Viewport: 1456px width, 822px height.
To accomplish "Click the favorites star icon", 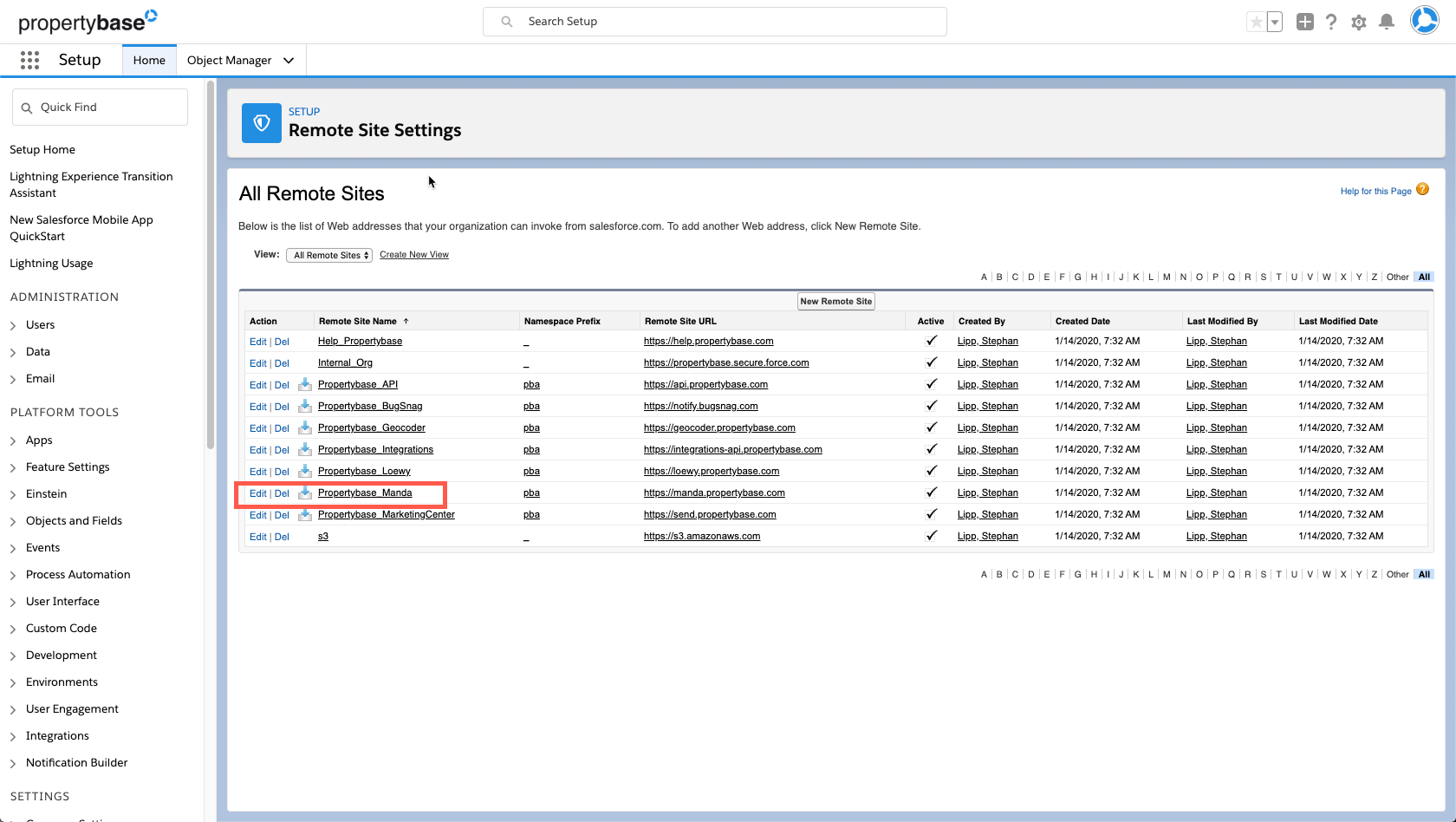I will tap(1258, 21).
